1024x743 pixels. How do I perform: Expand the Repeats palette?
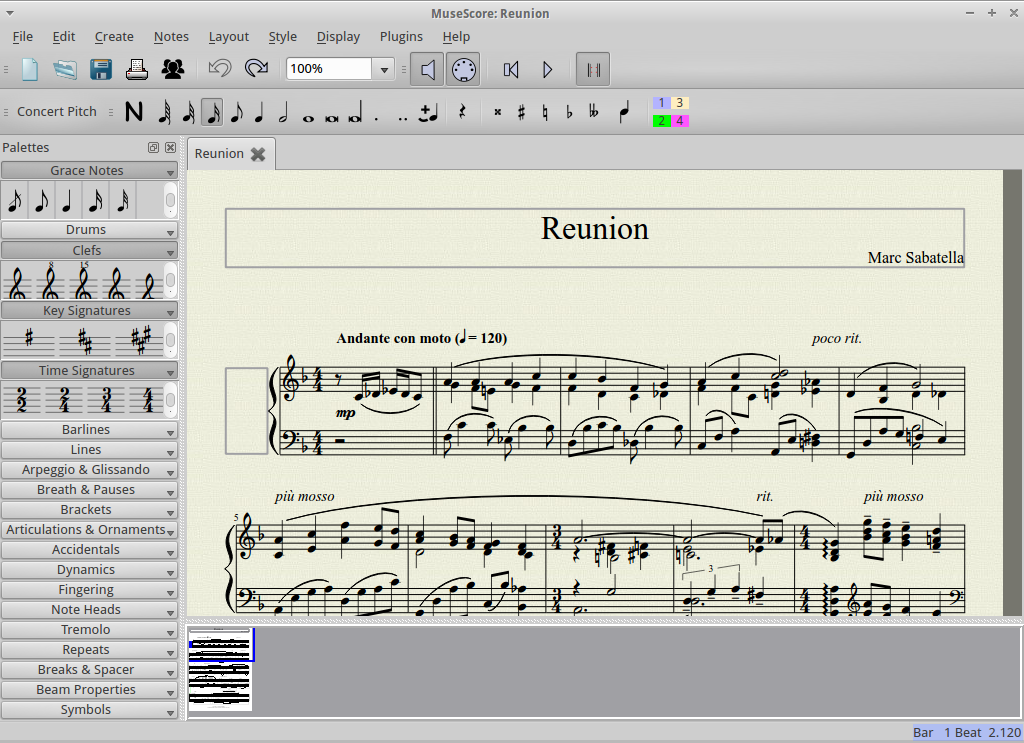(89, 650)
